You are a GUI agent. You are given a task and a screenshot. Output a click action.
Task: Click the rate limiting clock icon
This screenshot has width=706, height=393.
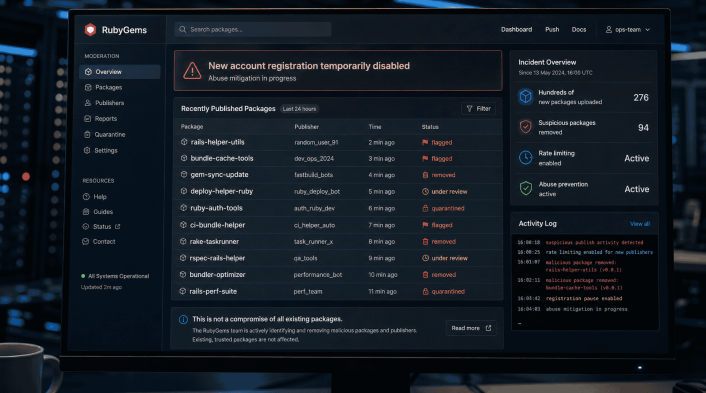click(525, 158)
